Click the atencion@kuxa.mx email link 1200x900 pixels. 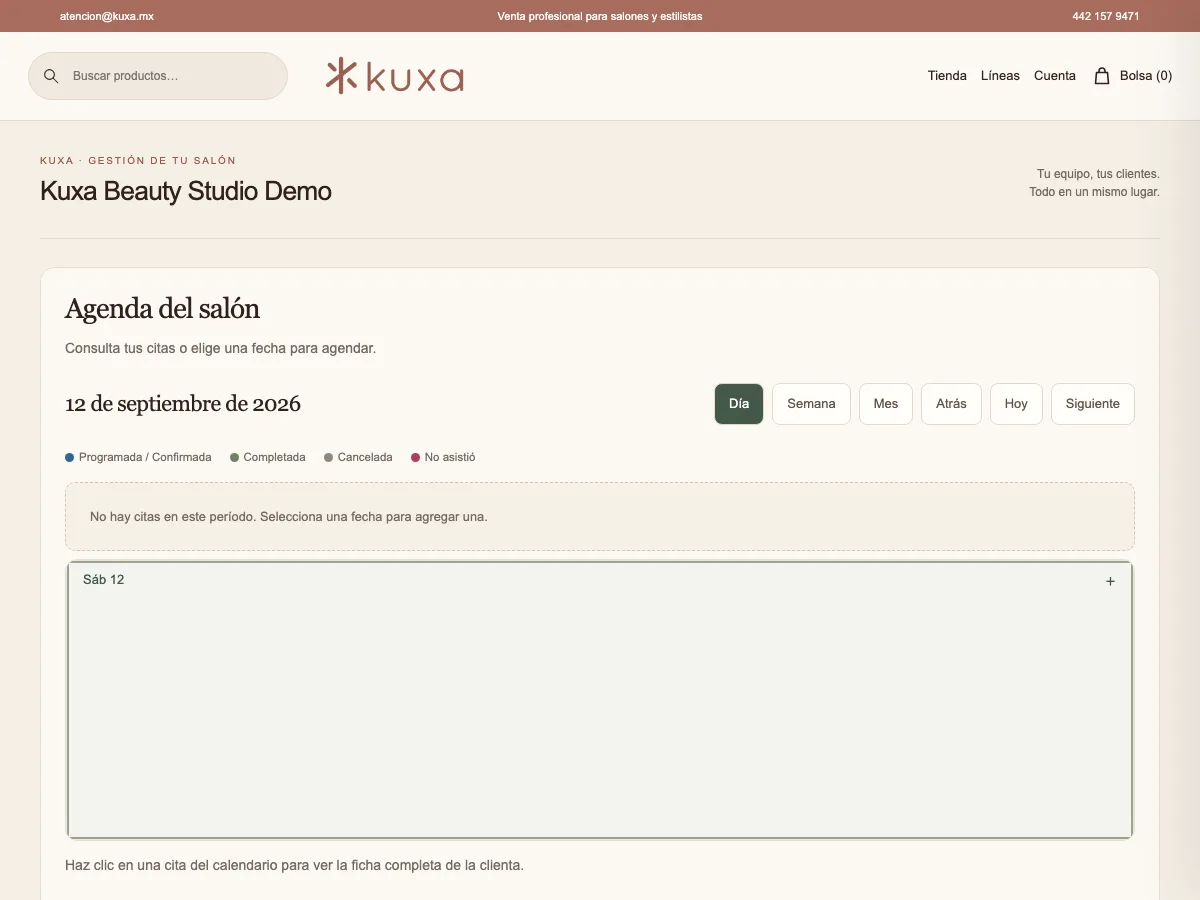pos(107,16)
